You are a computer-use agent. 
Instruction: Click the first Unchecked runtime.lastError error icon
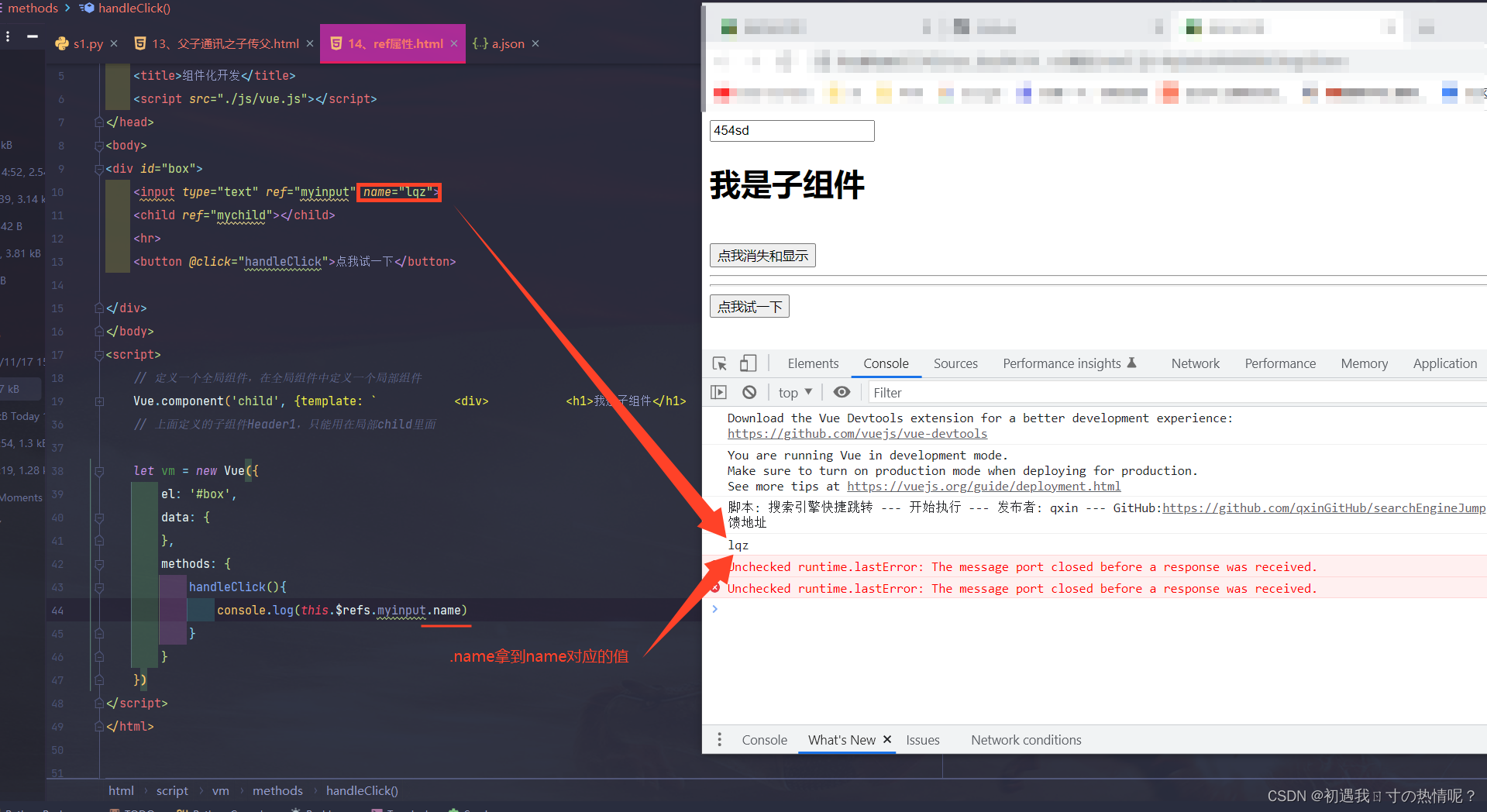tap(715, 566)
